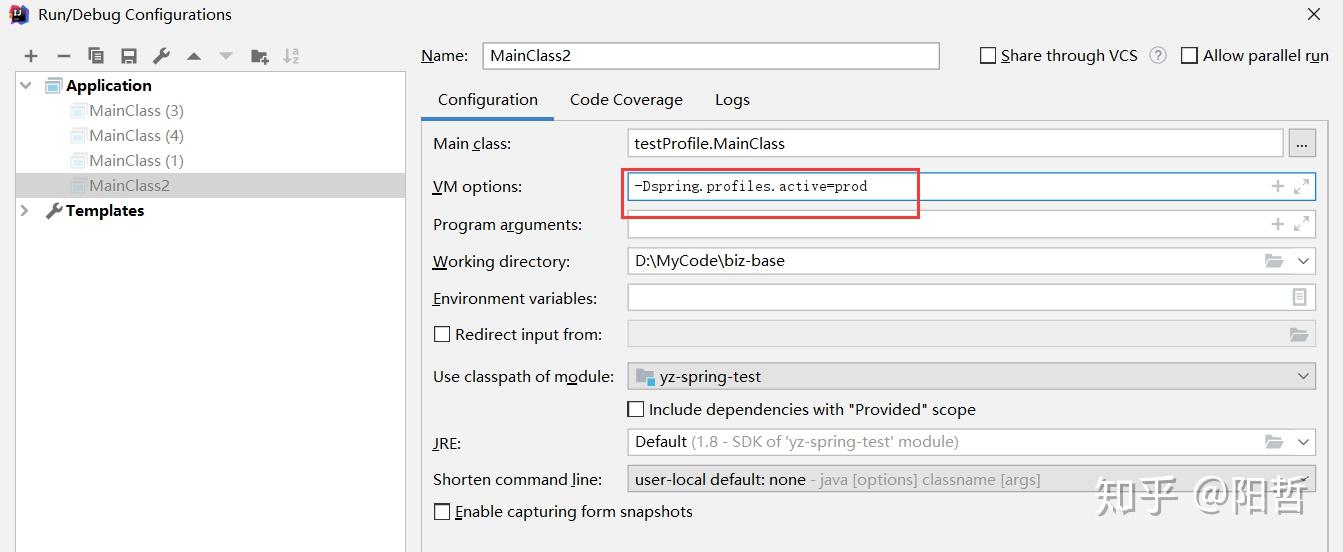Open edit templates wrench icon
The image size is (1343, 552).
tap(161, 56)
